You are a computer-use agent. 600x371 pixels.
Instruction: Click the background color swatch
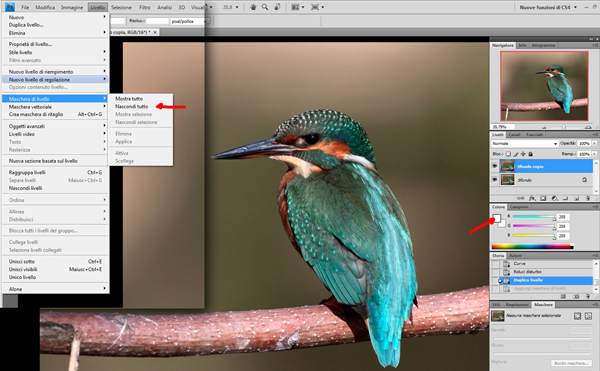(502, 224)
